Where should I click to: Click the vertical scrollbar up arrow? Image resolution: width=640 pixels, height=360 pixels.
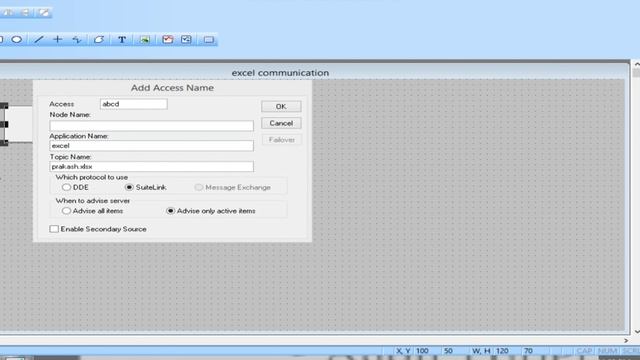click(x=636, y=64)
